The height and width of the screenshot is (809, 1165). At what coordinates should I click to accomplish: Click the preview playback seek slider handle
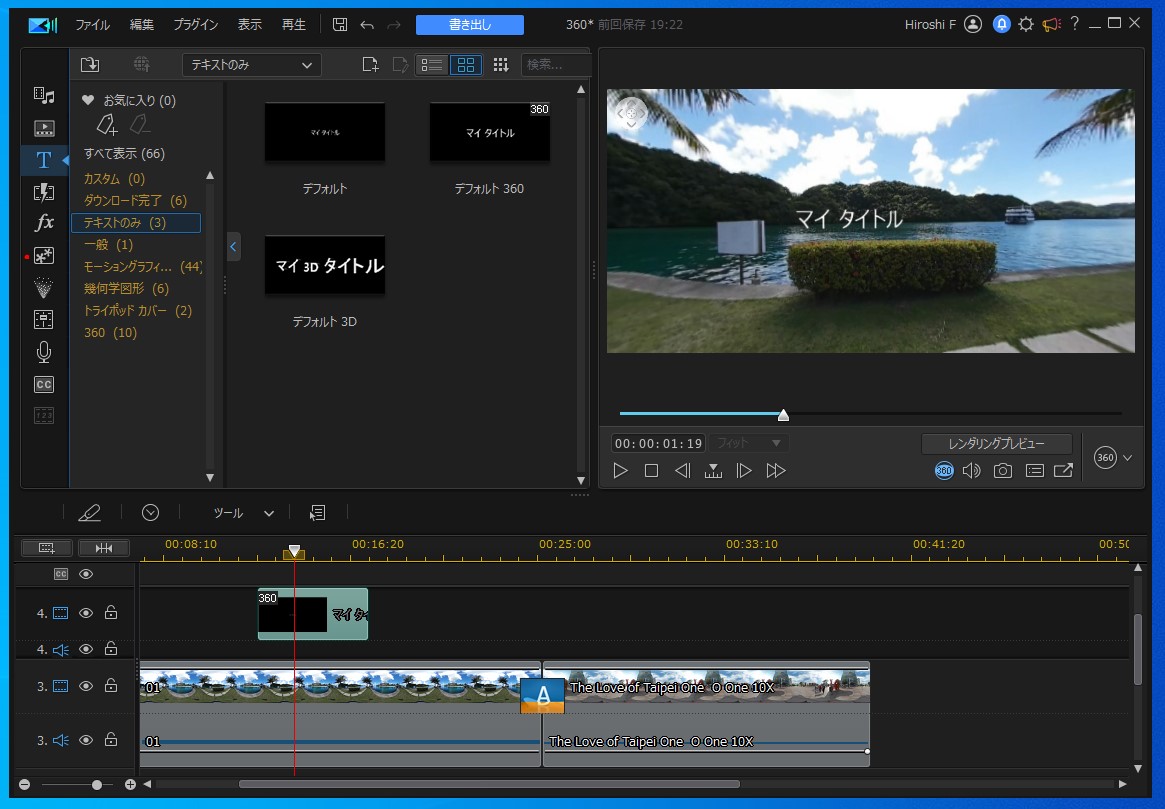783,414
